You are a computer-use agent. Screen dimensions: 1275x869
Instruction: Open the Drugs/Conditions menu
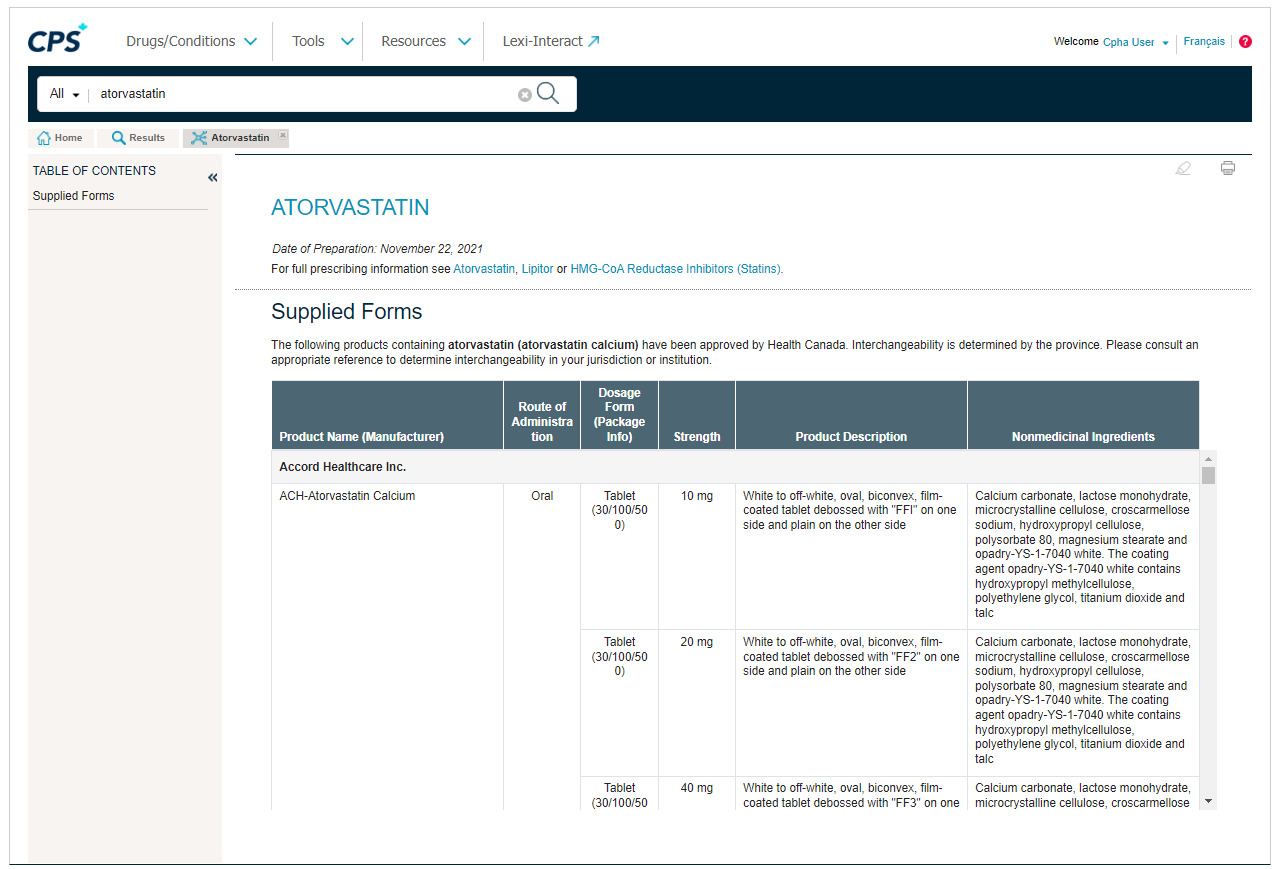[191, 41]
